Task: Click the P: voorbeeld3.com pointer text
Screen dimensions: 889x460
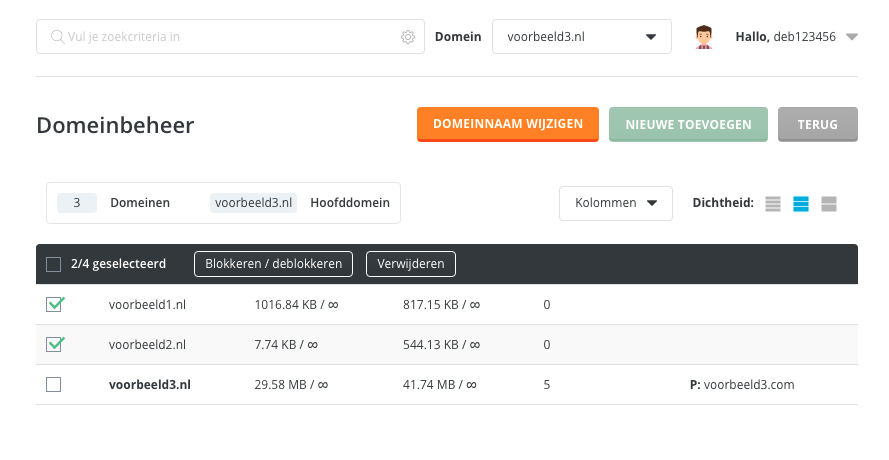Action: point(742,385)
